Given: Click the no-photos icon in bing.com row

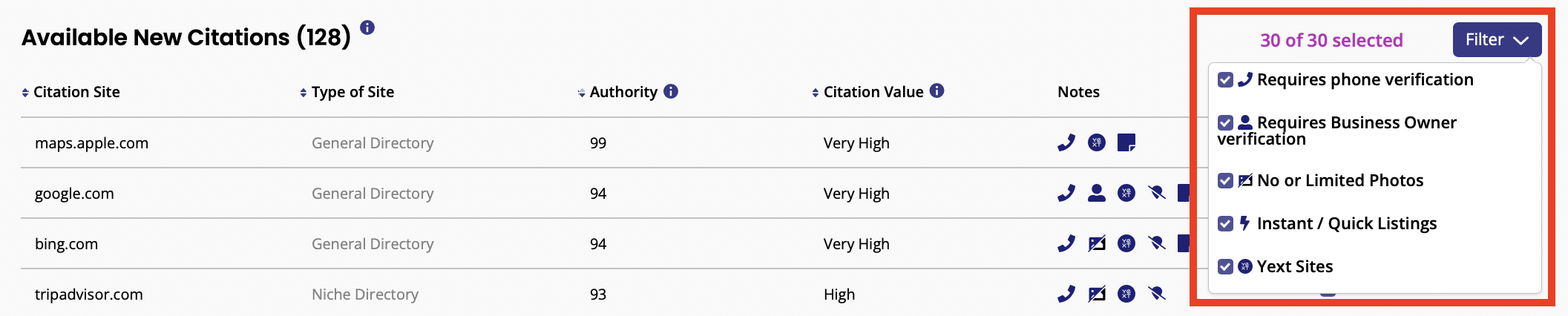Looking at the screenshot, I should click(1096, 243).
